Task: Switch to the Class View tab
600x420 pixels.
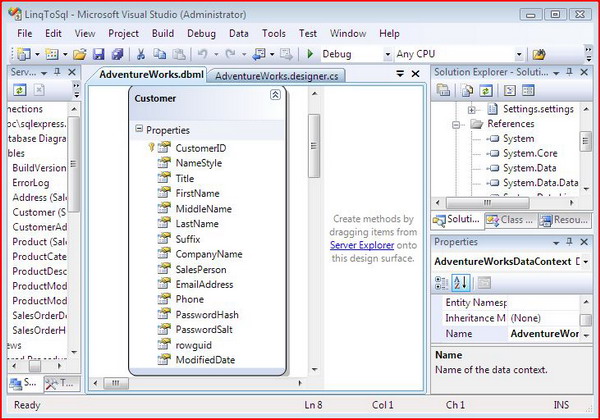Action: click(511, 220)
